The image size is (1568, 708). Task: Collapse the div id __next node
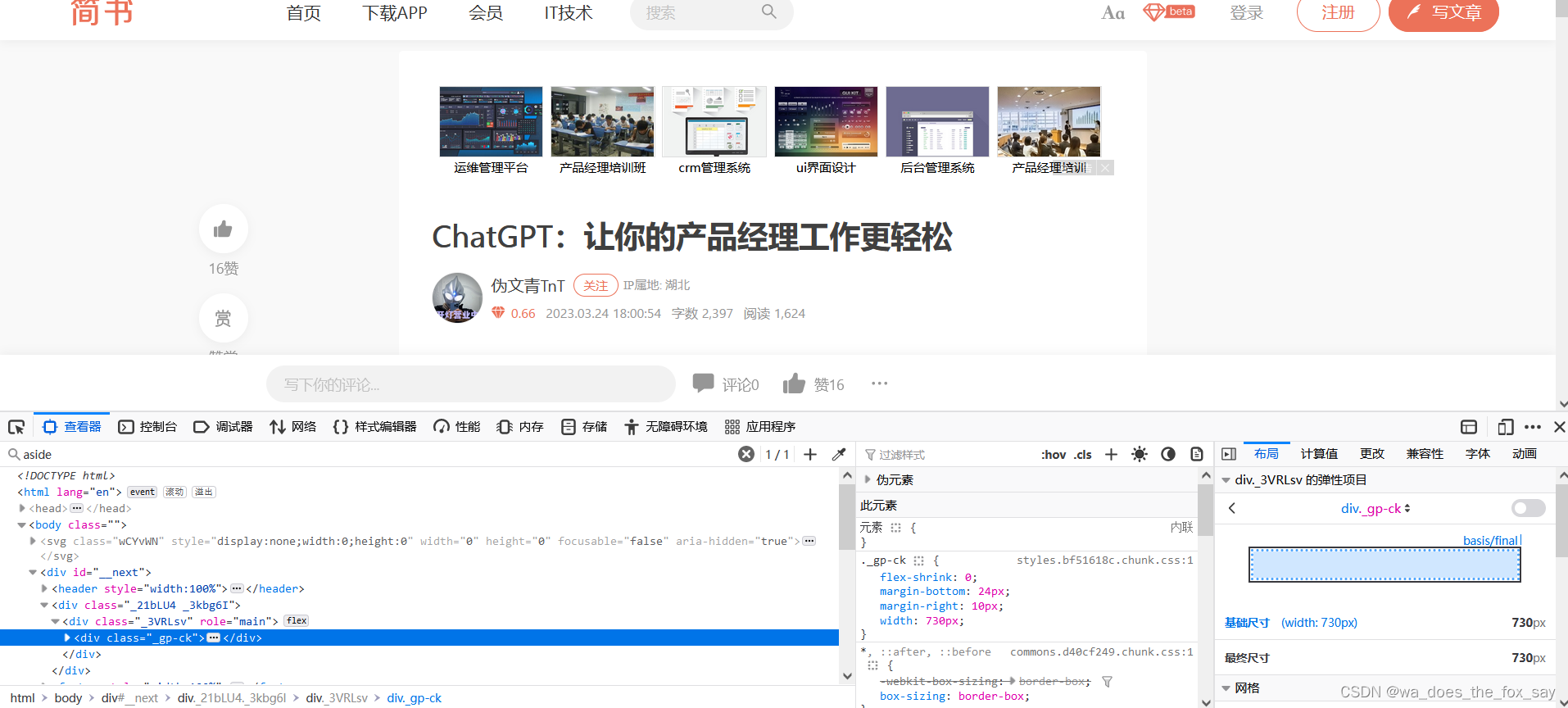[x=33, y=573]
